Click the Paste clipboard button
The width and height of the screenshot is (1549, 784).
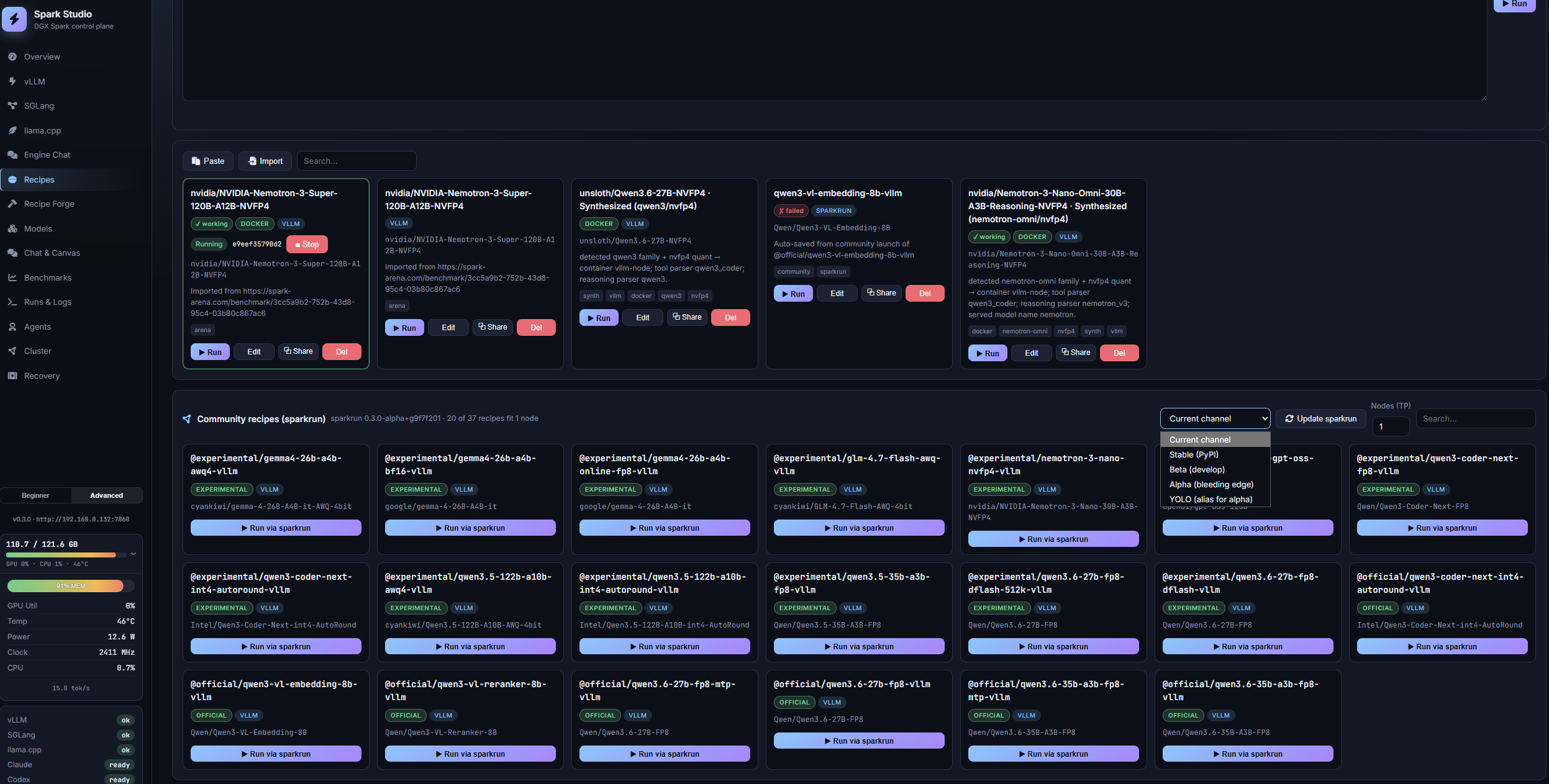click(x=208, y=161)
